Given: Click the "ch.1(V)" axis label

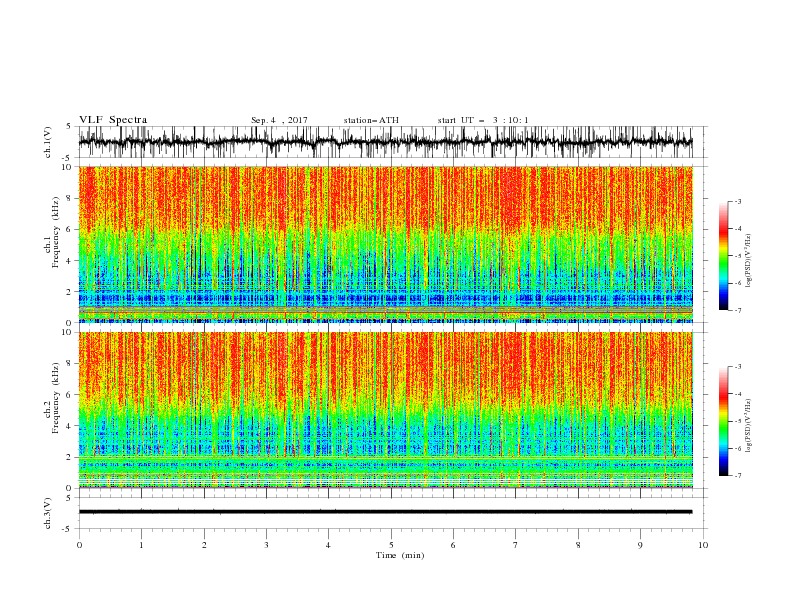Looking at the screenshot, I should pyautogui.click(x=48, y=144).
